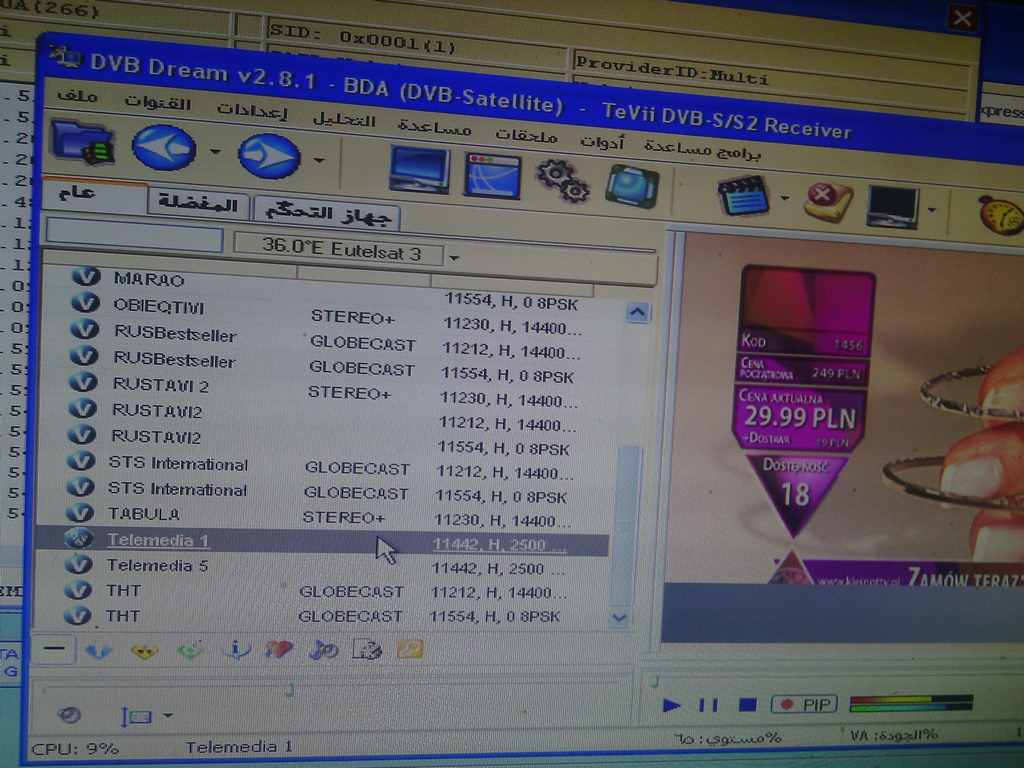Click the pause button under video

click(x=708, y=705)
